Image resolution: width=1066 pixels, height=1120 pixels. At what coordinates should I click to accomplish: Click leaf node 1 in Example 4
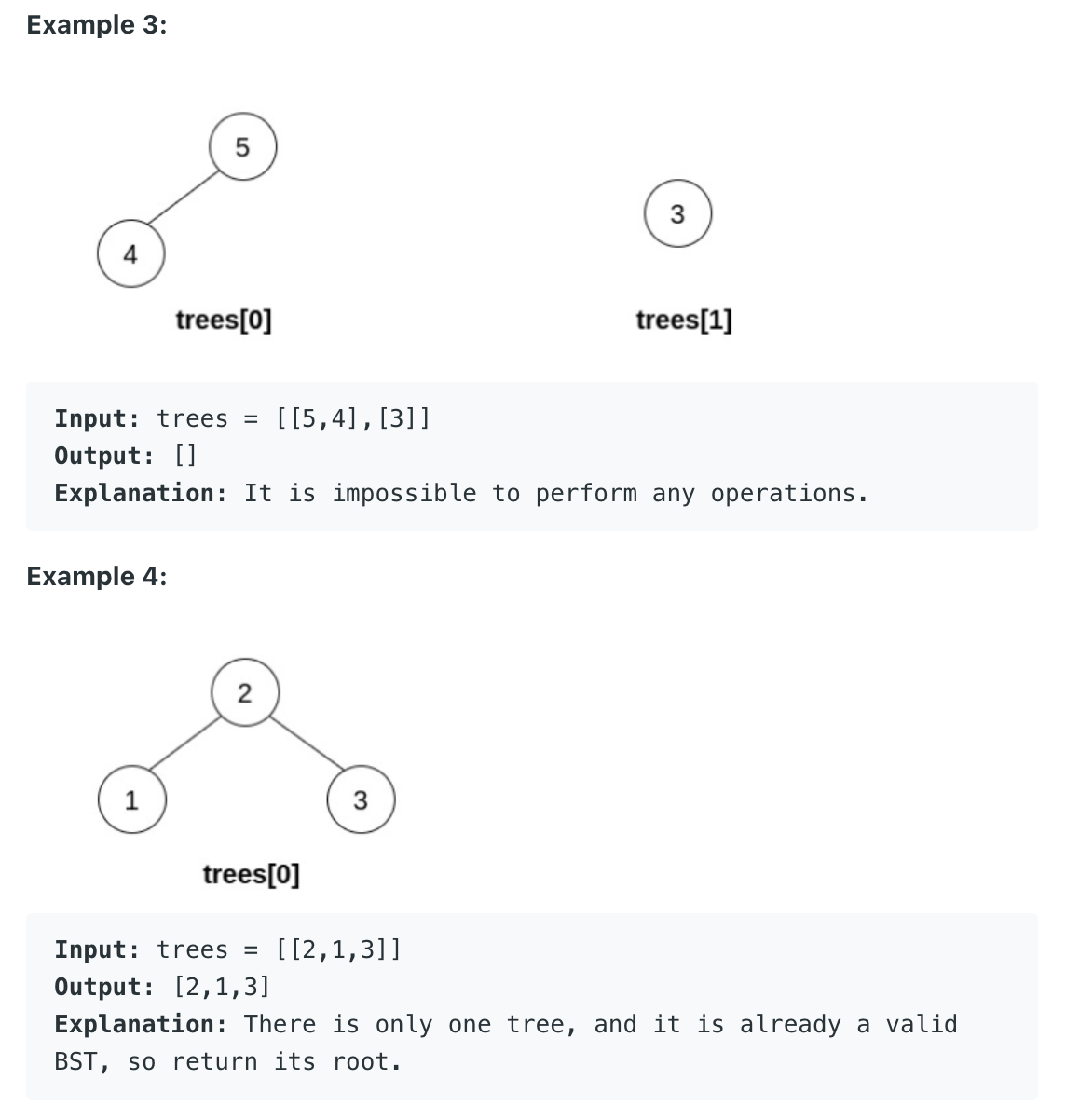tap(131, 799)
